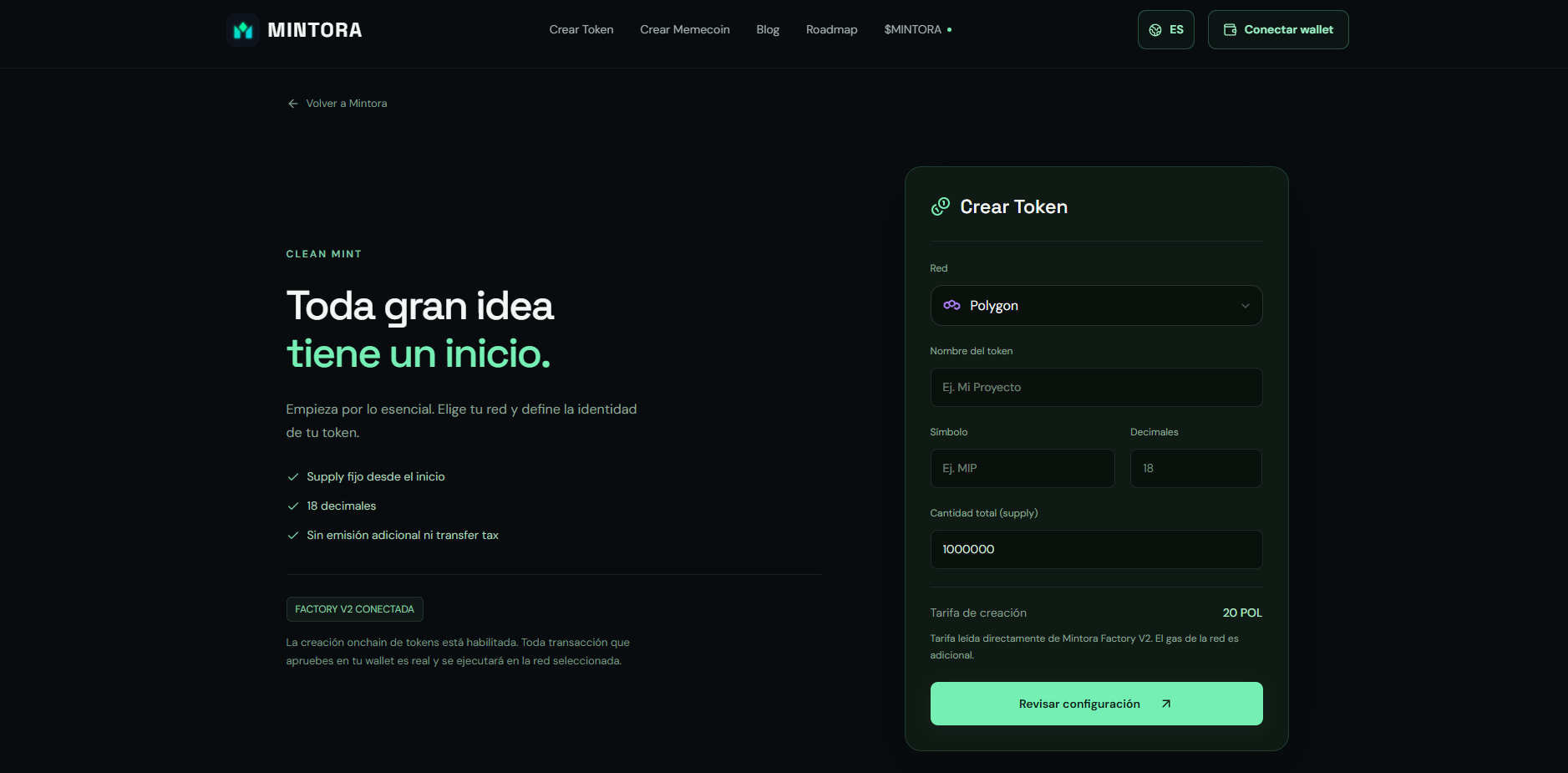The image size is (1568, 773).
Task: Click checkmark beside 18 decimales
Action: pos(292,506)
